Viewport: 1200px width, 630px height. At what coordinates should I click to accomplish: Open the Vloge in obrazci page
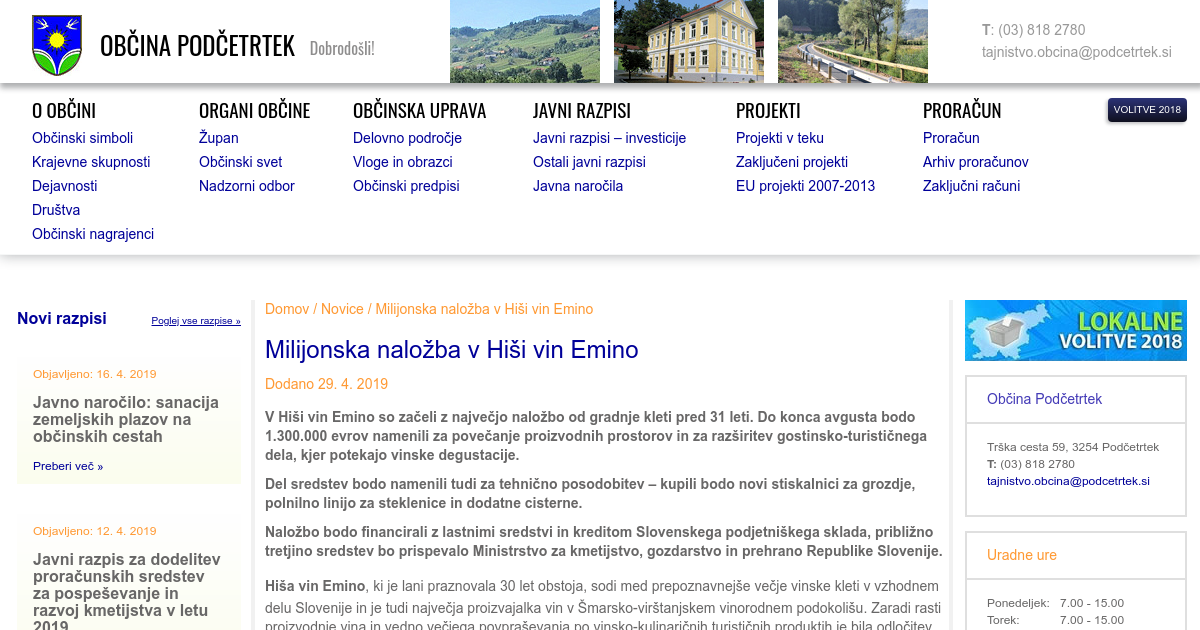click(402, 162)
